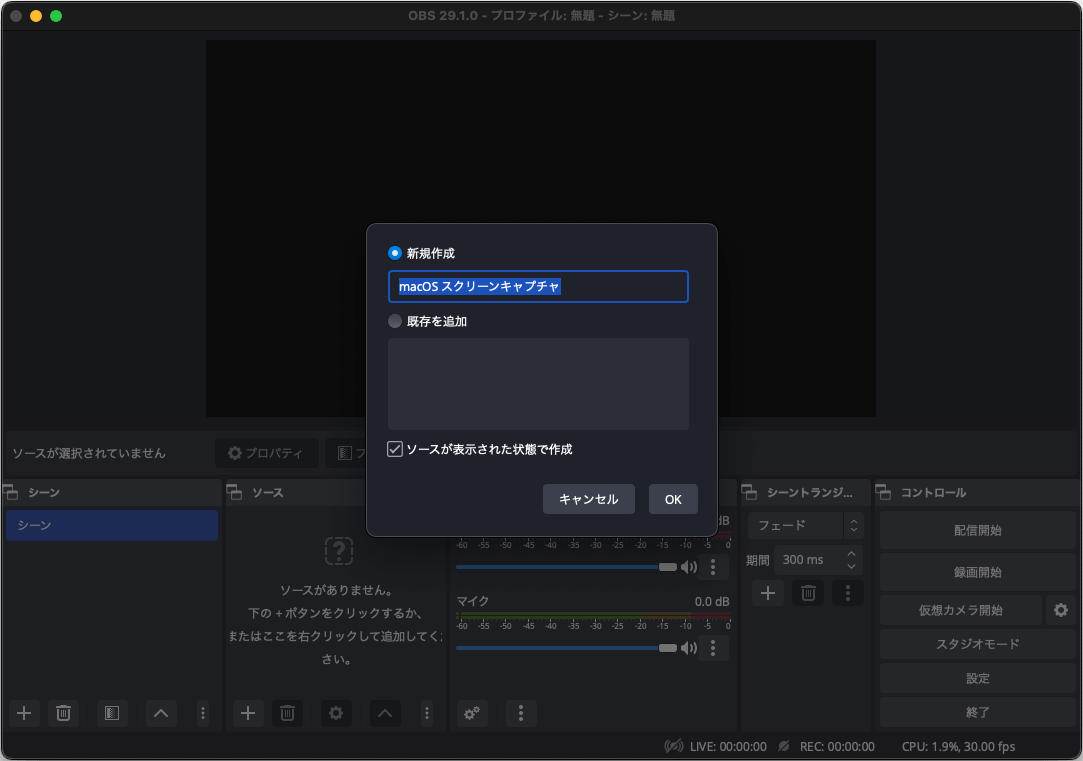The image size is (1083, 761).
Task: Toggle ソースが表示された状態で作成 checkbox
Action: pyautogui.click(x=394, y=450)
